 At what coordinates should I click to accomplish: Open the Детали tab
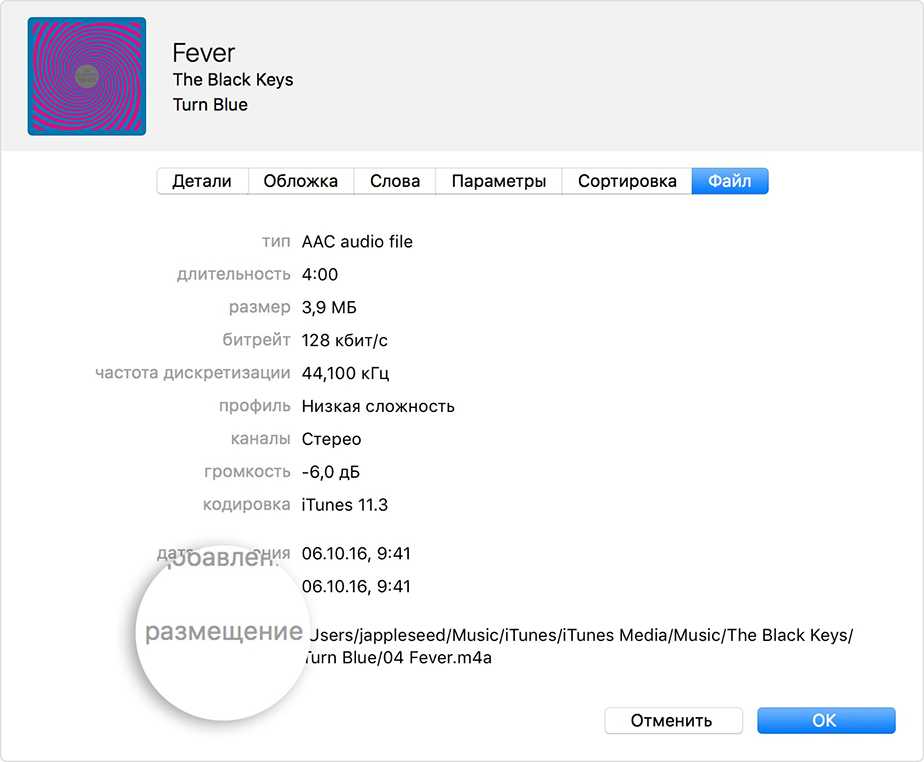[x=202, y=181]
